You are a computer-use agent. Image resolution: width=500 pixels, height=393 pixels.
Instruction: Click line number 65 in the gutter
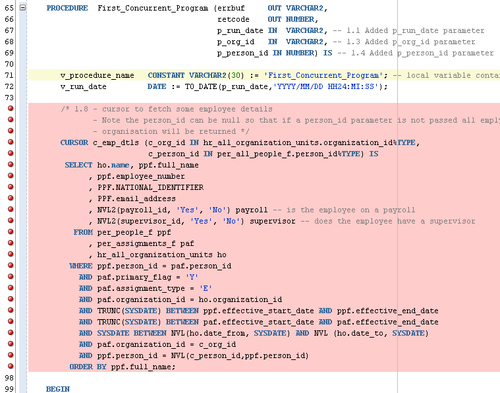(9, 8)
